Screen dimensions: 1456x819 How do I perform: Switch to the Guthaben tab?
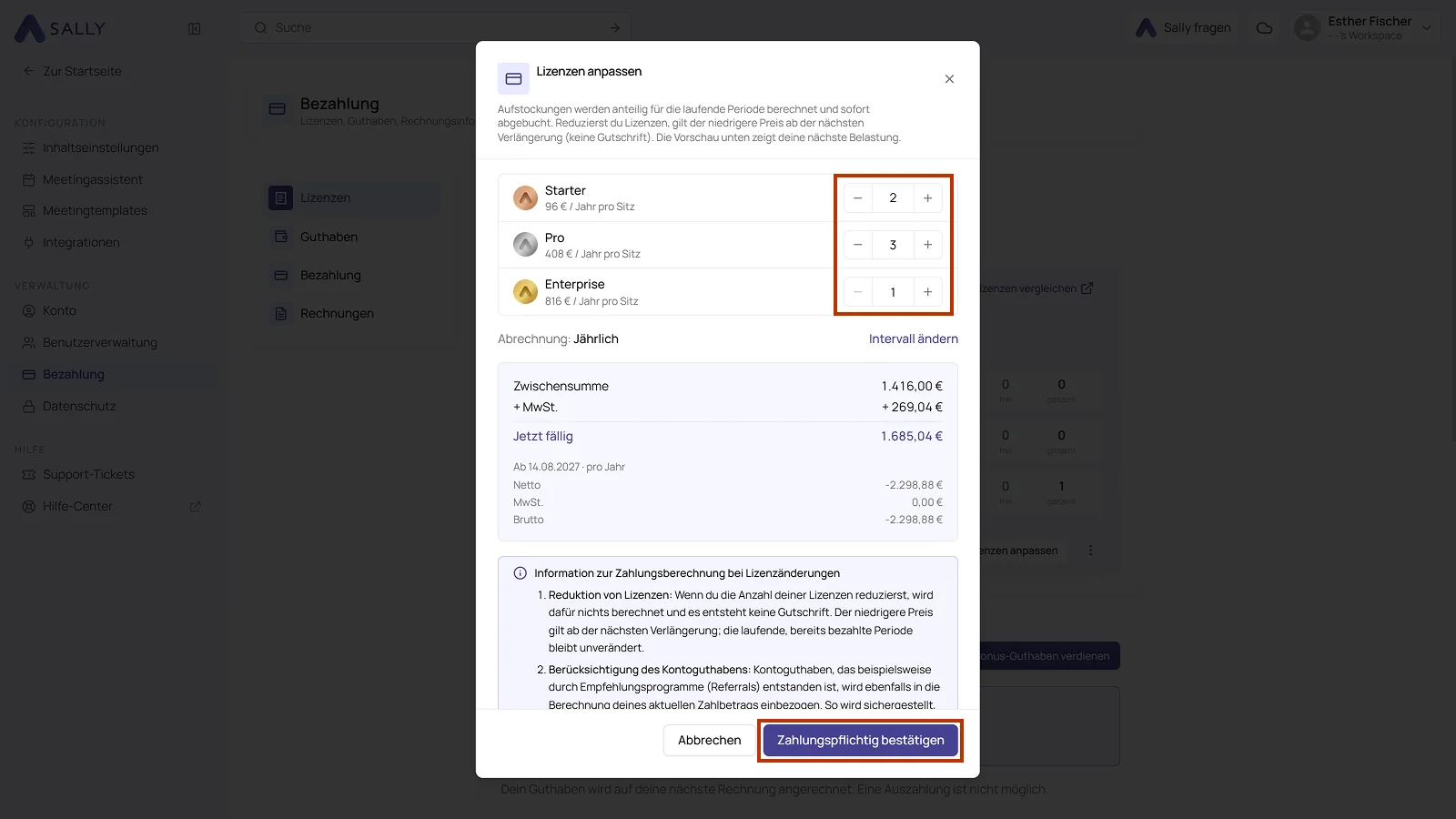353,237
